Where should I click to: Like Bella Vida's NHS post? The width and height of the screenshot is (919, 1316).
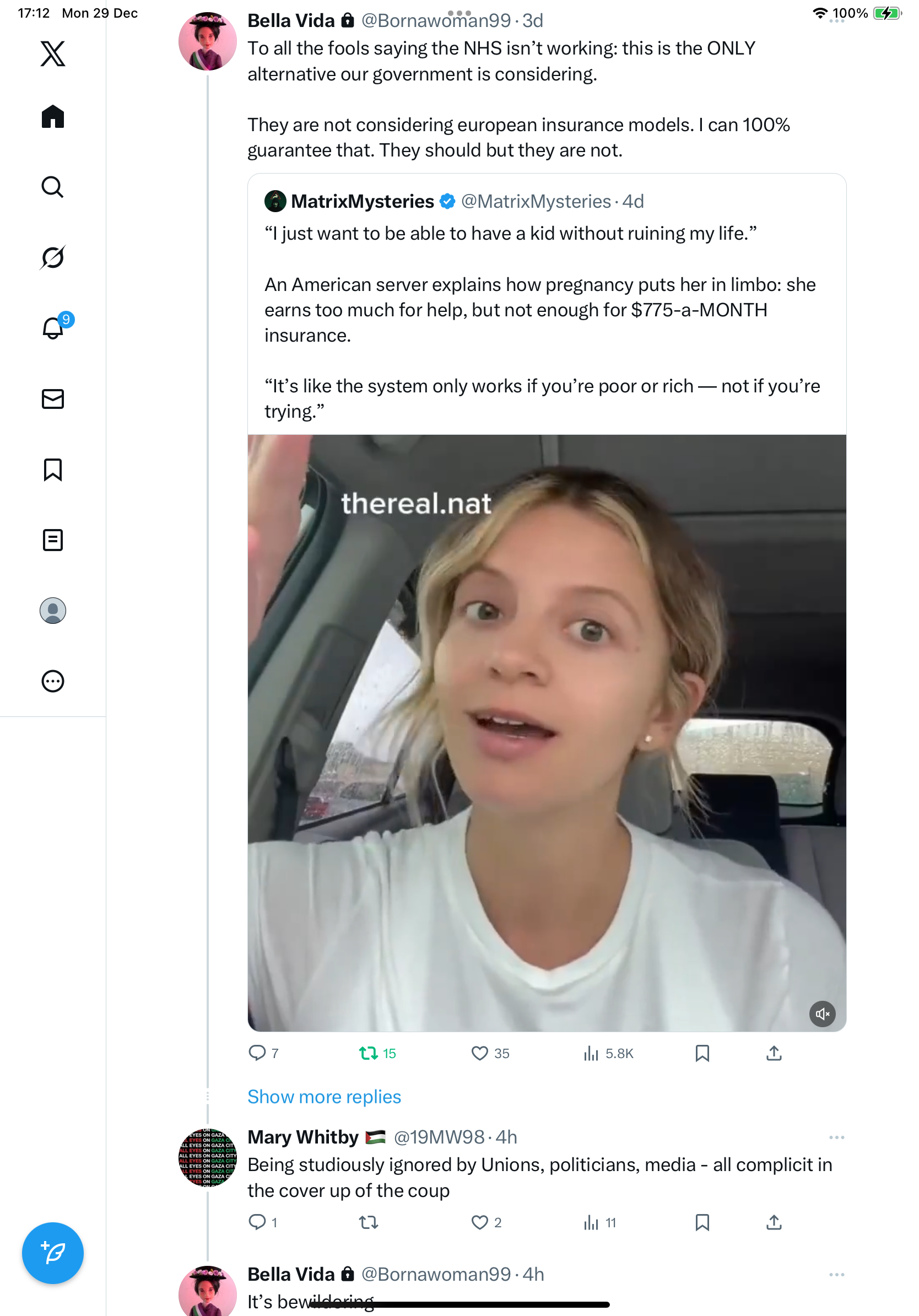click(479, 1054)
